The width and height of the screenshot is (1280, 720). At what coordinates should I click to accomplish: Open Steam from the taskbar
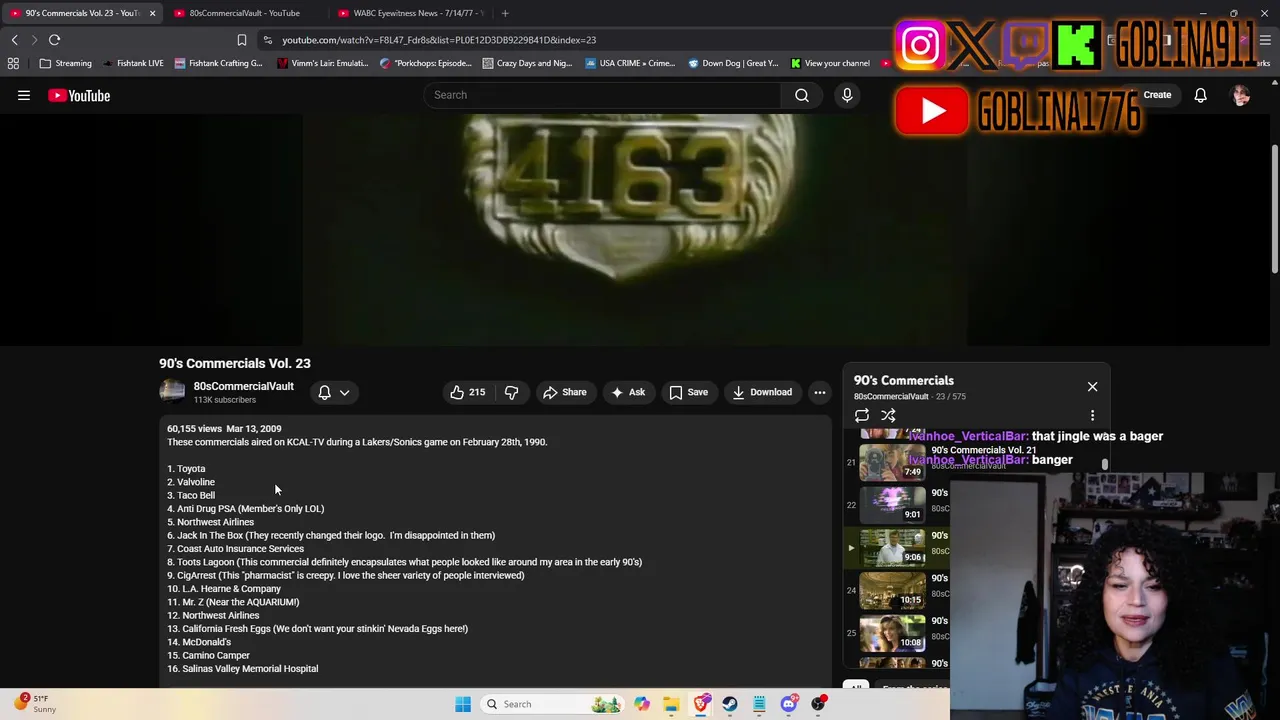(x=730, y=704)
